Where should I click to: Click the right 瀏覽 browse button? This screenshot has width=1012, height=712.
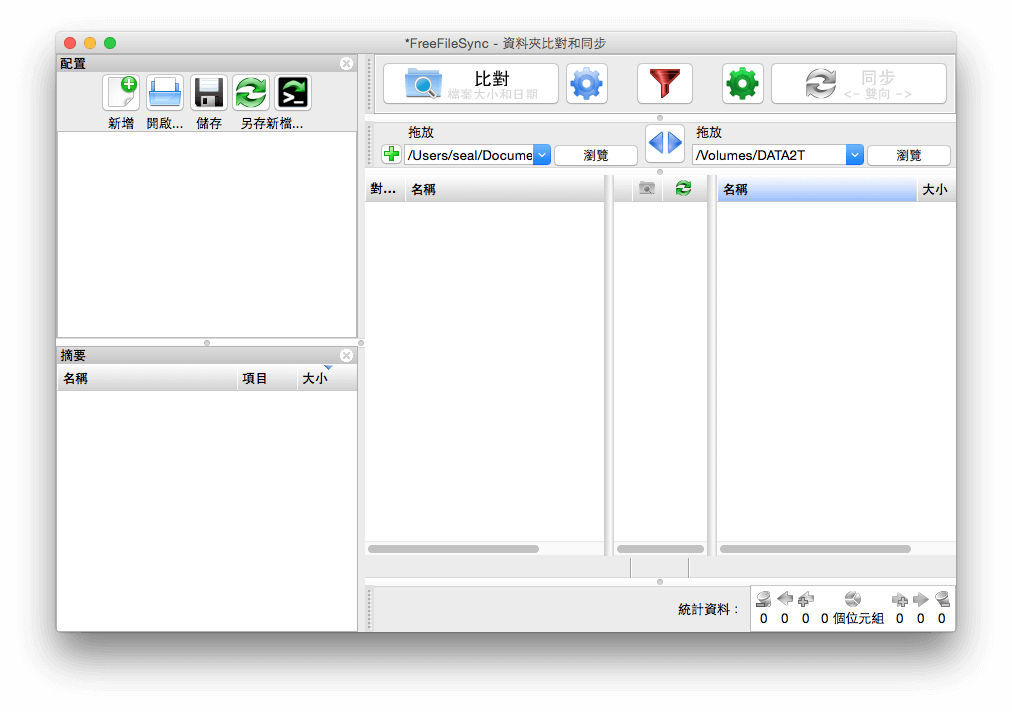pyautogui.click(x=908, y=155)
